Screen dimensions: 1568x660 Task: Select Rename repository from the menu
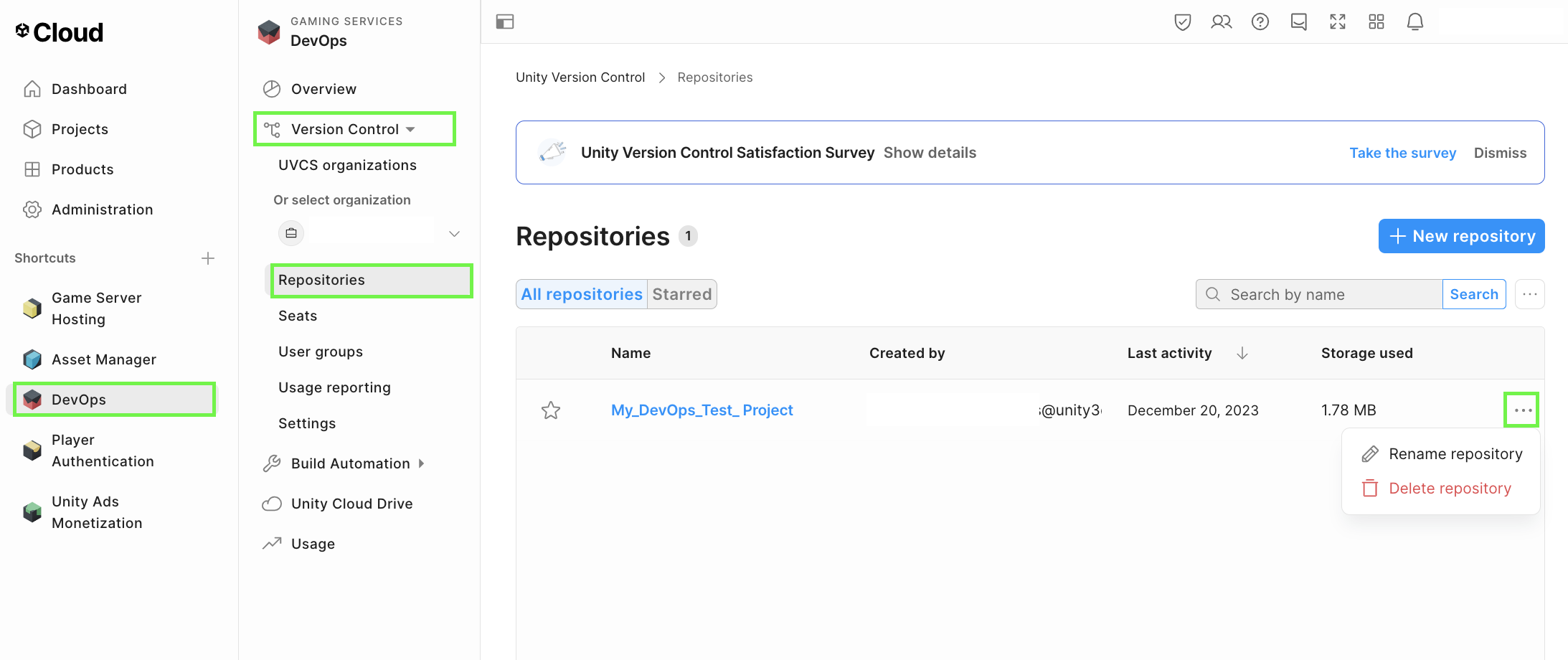1455,454
